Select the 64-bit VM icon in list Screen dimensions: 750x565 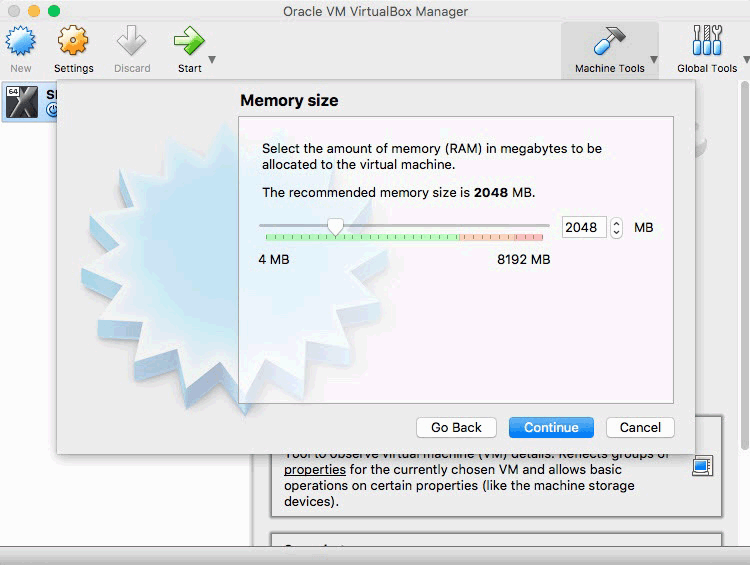point(22,102)
